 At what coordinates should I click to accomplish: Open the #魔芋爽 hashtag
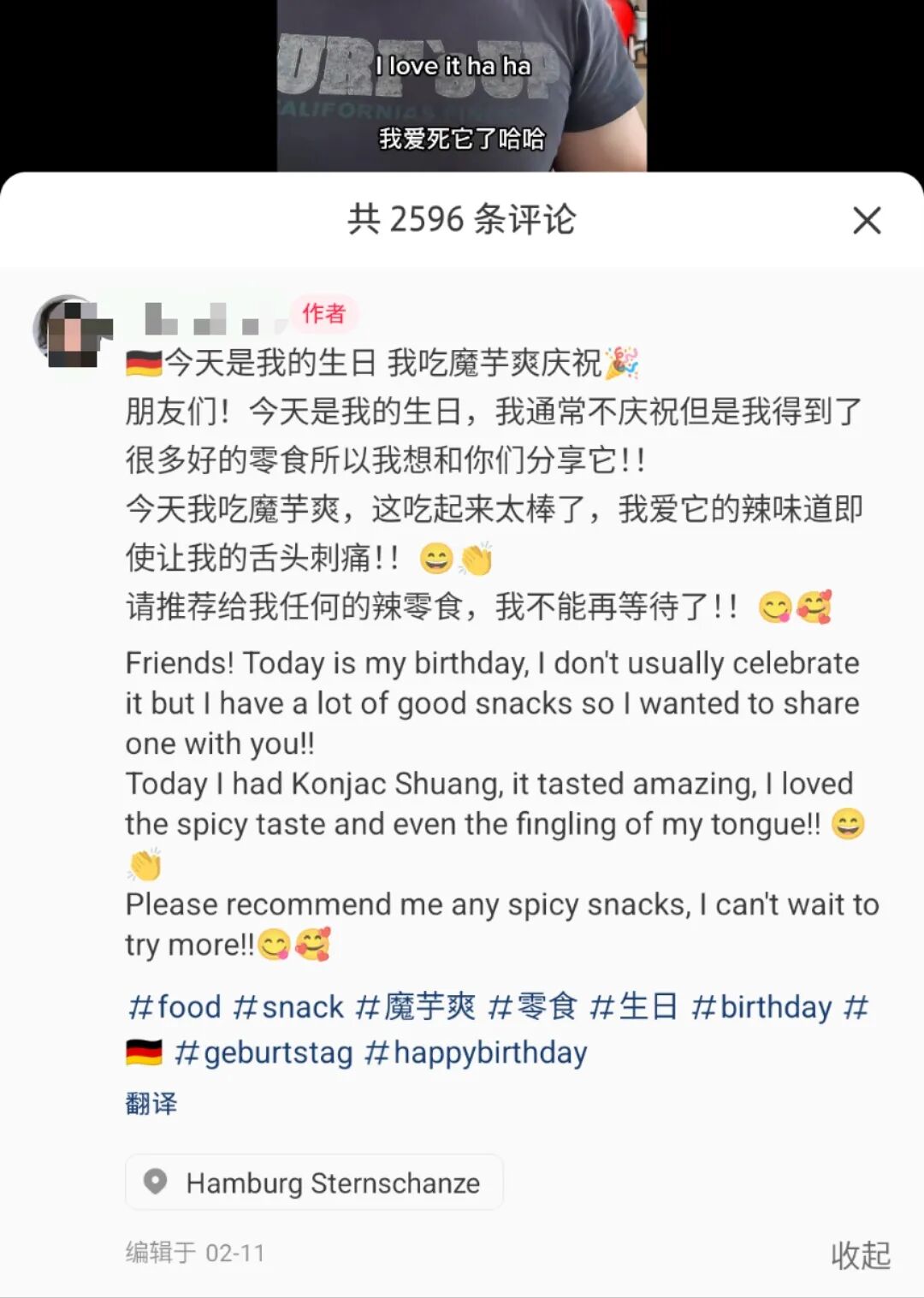[416, 1007]
